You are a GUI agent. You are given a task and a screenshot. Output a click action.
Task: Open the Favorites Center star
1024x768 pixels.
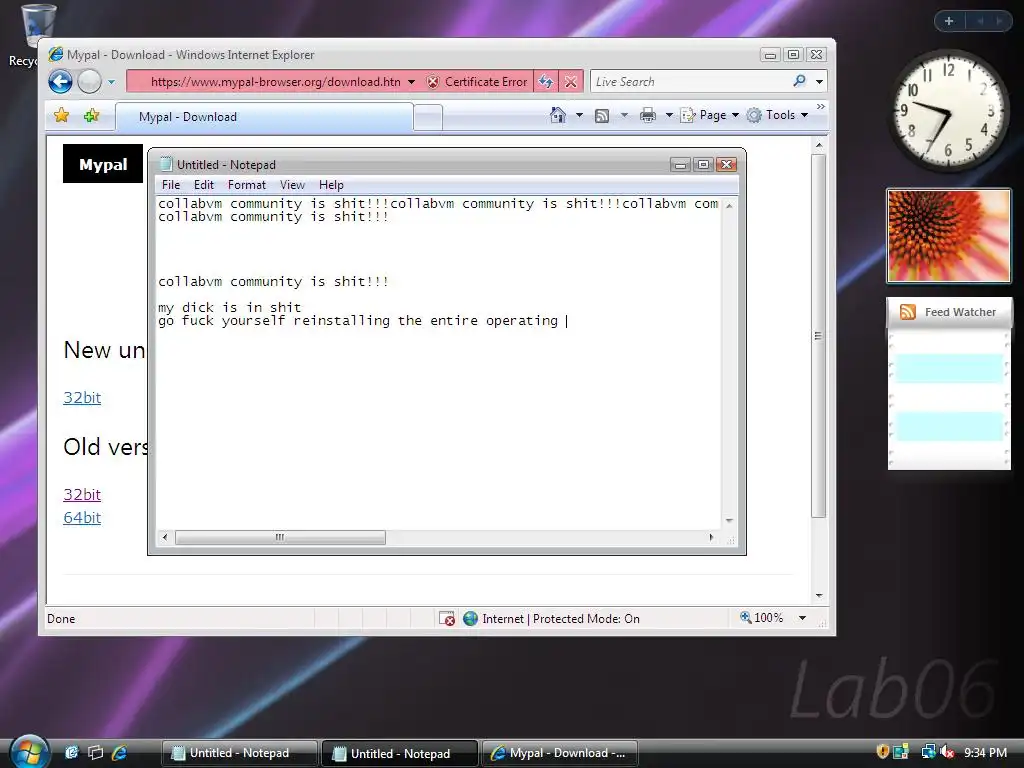tap(61, 116)
